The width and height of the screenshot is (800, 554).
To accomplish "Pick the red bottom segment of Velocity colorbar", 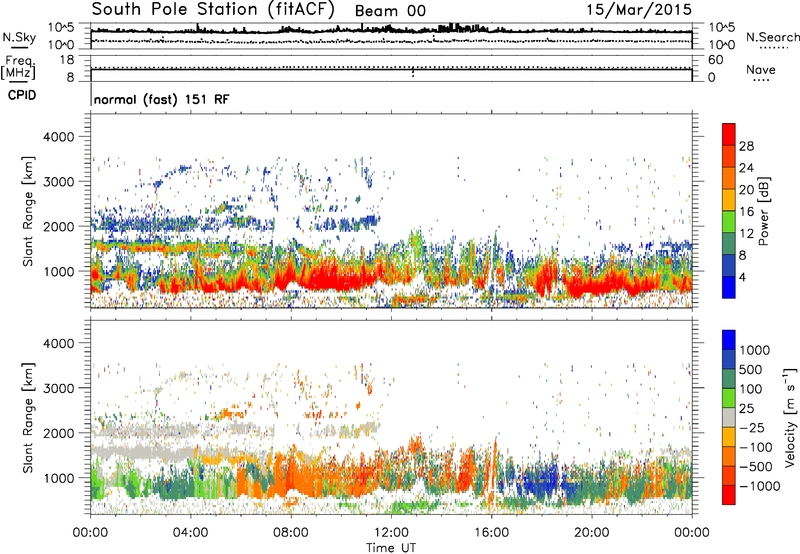I will coord(729,495).
